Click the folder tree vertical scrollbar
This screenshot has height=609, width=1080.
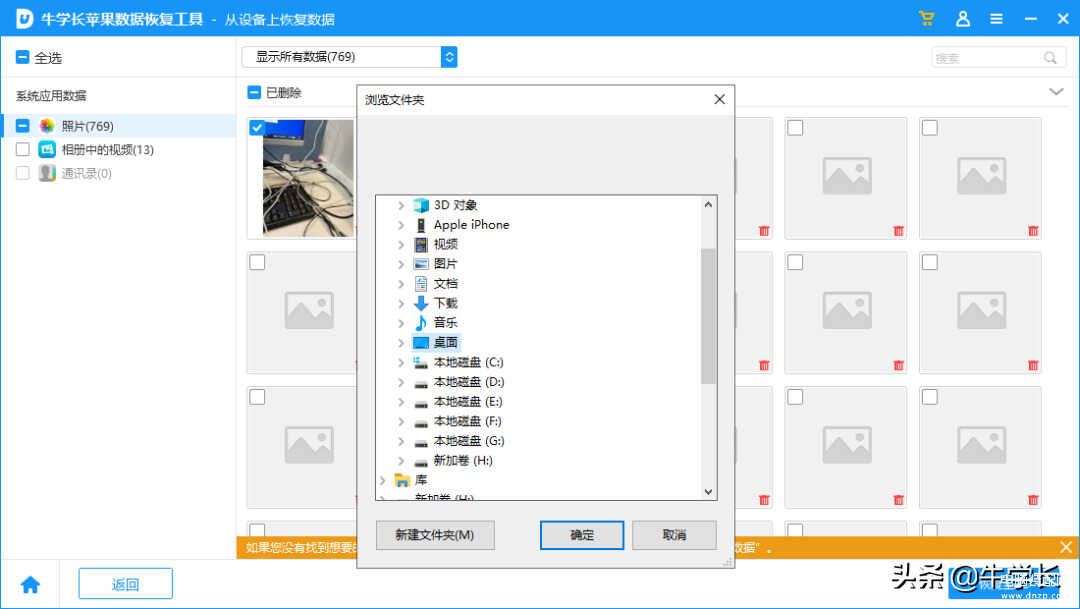pyautogui.click(x=708, y=316)
